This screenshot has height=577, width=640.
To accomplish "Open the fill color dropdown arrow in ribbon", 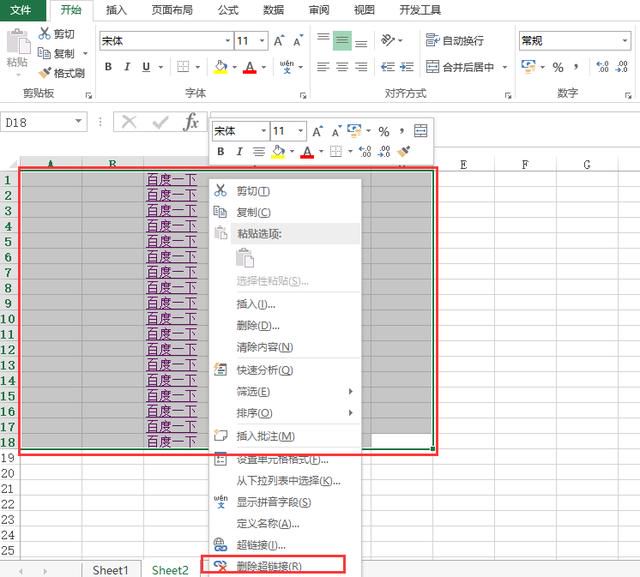I will coord(235,67).
